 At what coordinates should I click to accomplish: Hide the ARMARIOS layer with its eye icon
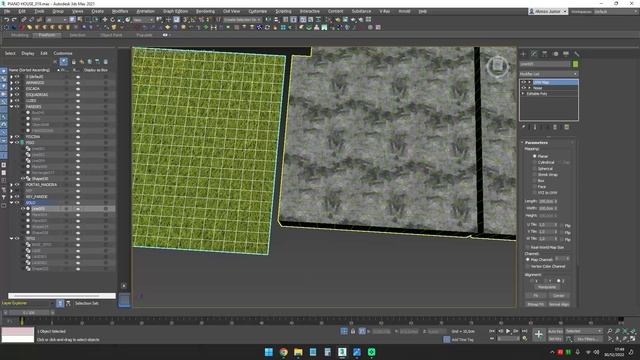click(17, 82)
